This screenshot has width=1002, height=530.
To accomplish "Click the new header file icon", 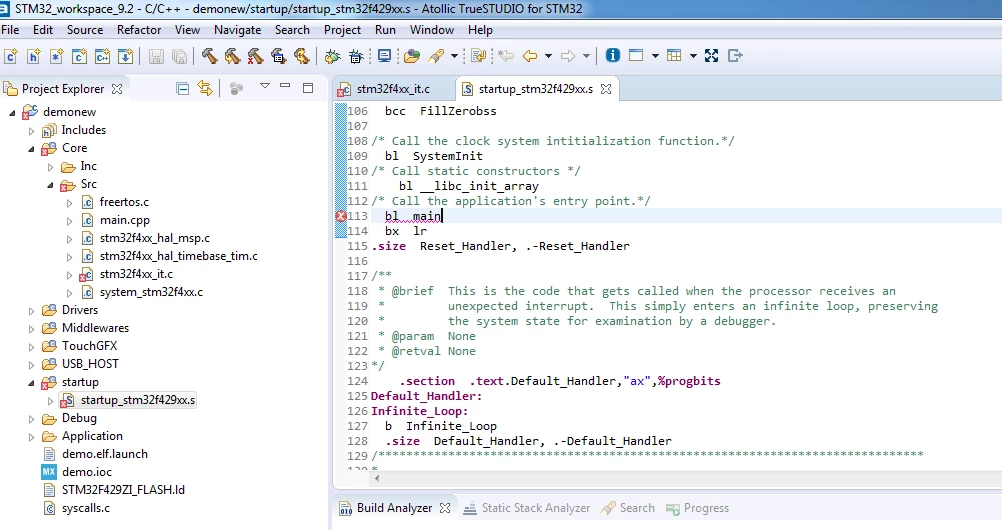I will (x=34, y=56).
